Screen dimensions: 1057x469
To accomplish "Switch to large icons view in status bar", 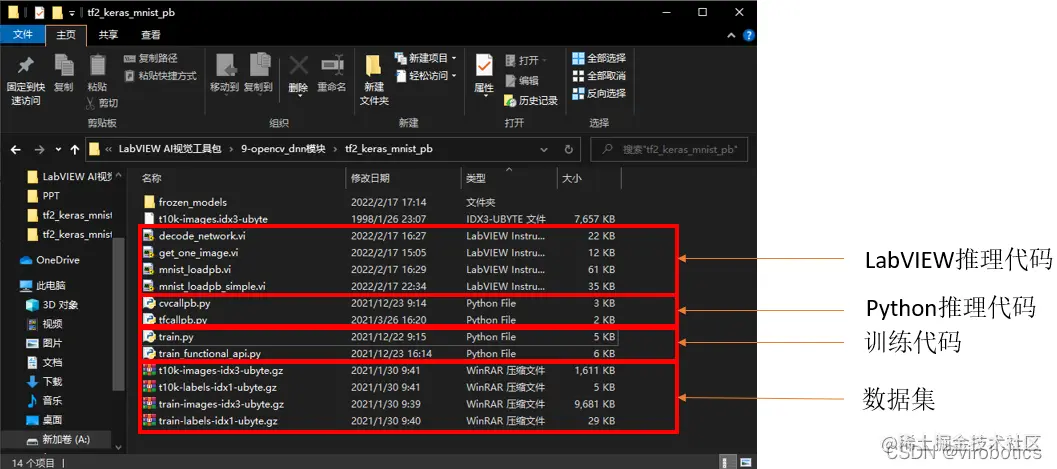I will click(x=746, y=462).
